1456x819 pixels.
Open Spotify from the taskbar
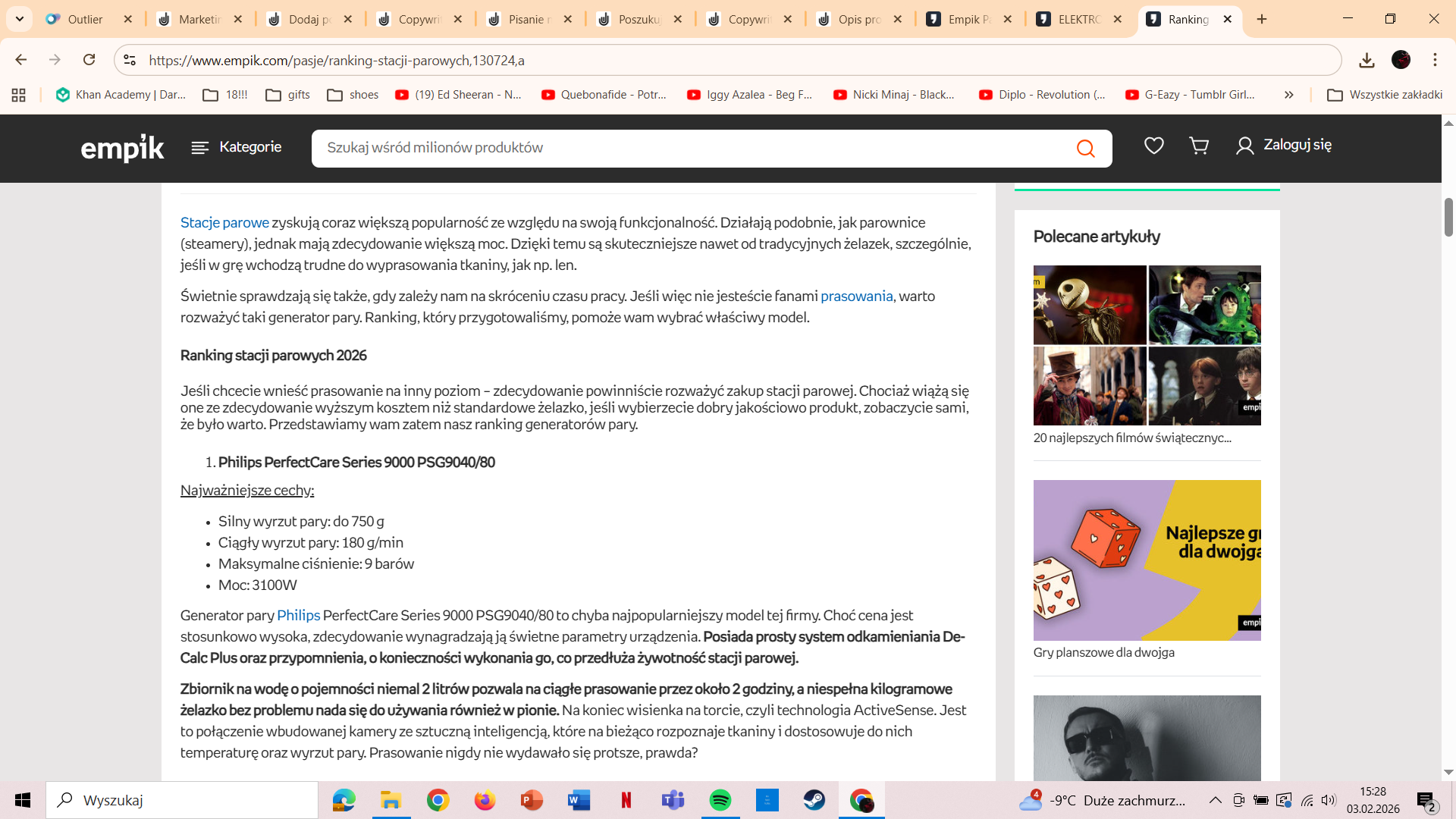click(720, 800)
